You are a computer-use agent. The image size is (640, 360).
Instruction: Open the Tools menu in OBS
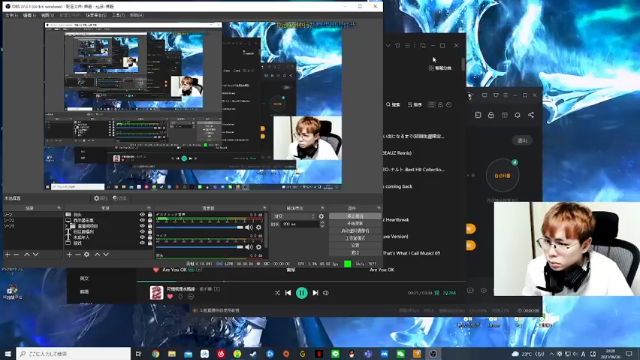[x=118, y=15]
